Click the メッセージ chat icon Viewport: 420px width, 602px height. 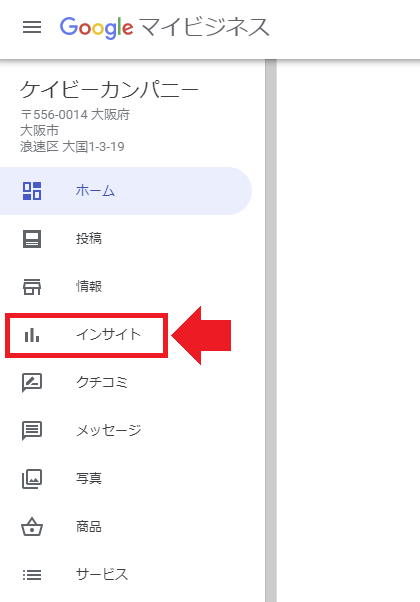point(32,430)
